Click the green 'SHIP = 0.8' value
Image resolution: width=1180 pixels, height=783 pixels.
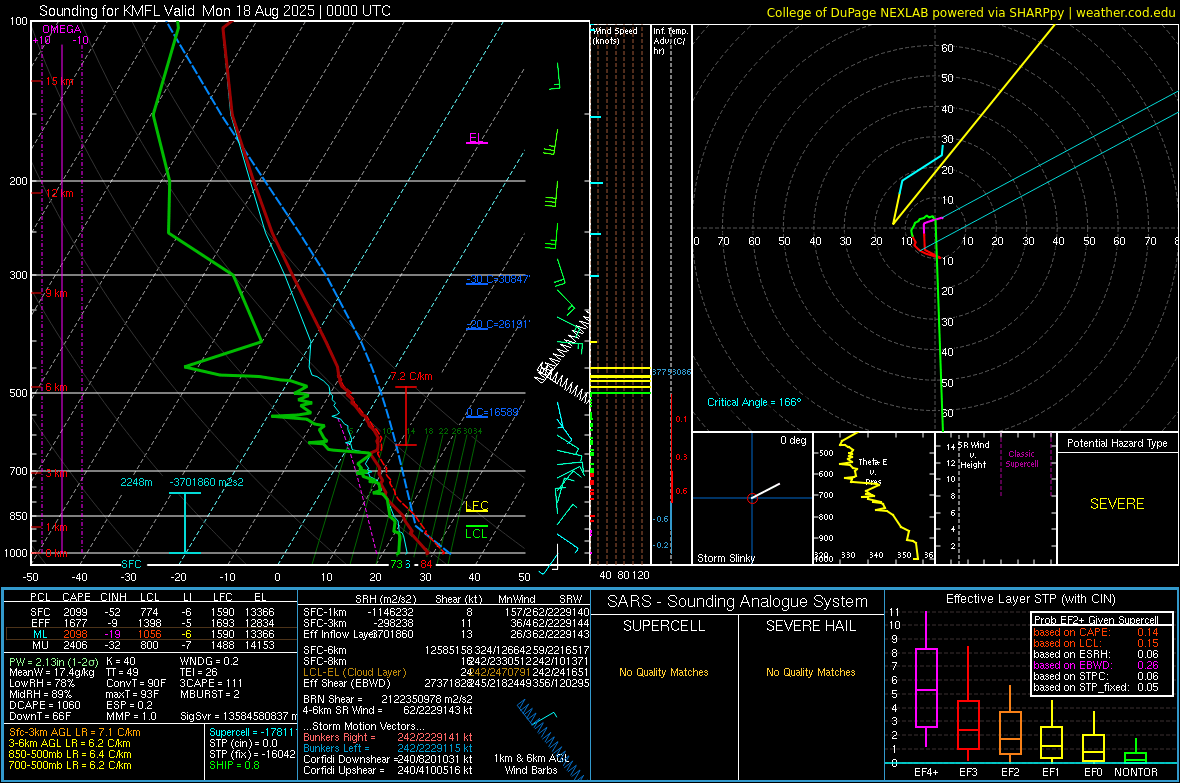coord(234,765)
